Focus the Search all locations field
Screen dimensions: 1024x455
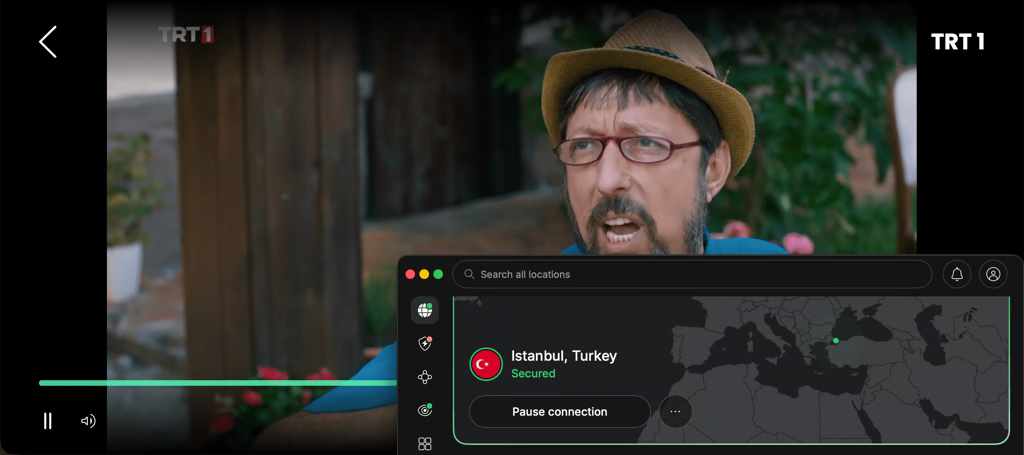coord(692,274)
